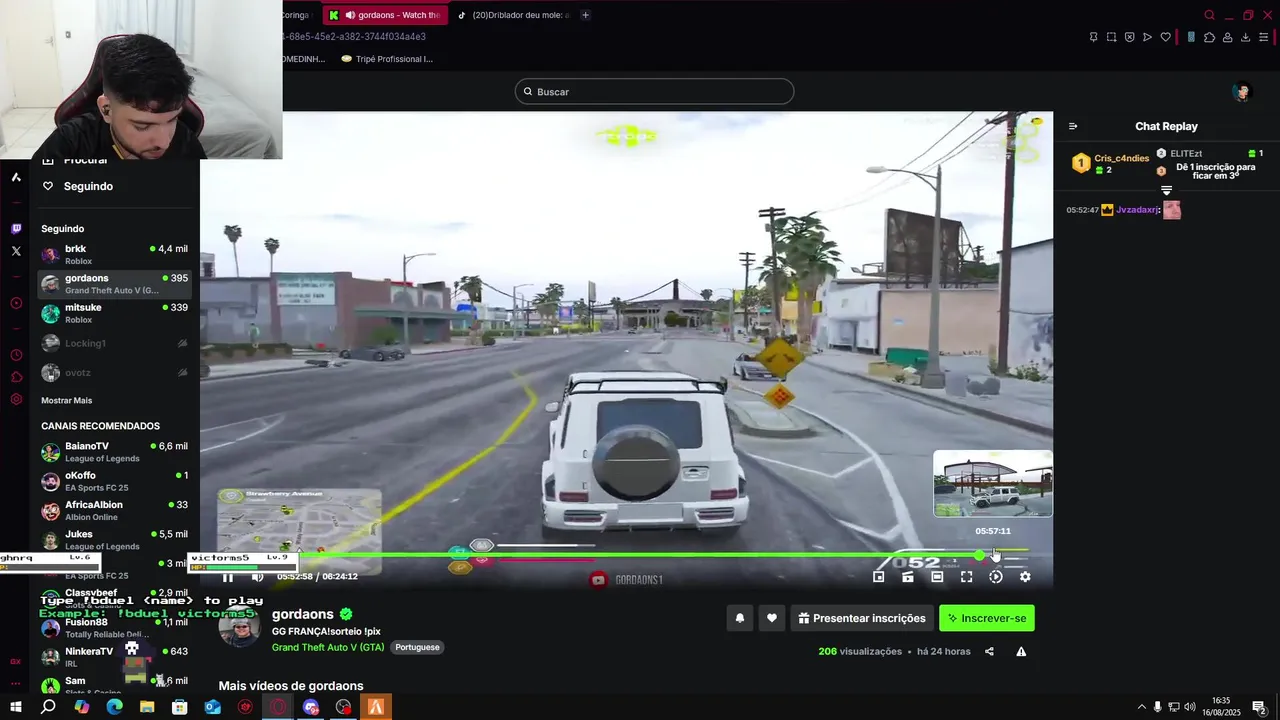Pause the video playback
1280x720 pixels.
228,577
